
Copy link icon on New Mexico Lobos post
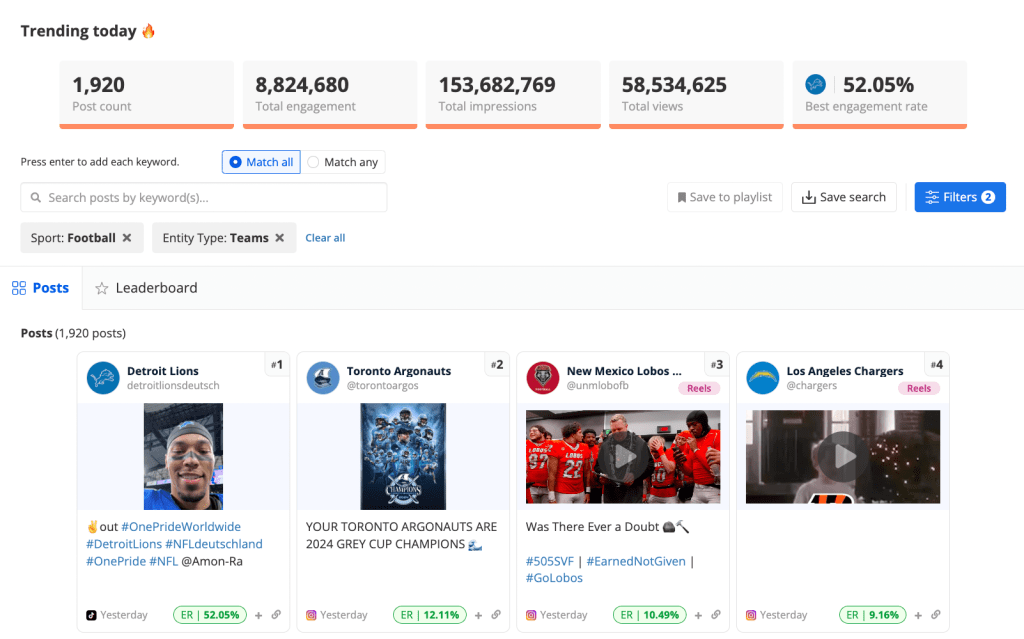716,615
